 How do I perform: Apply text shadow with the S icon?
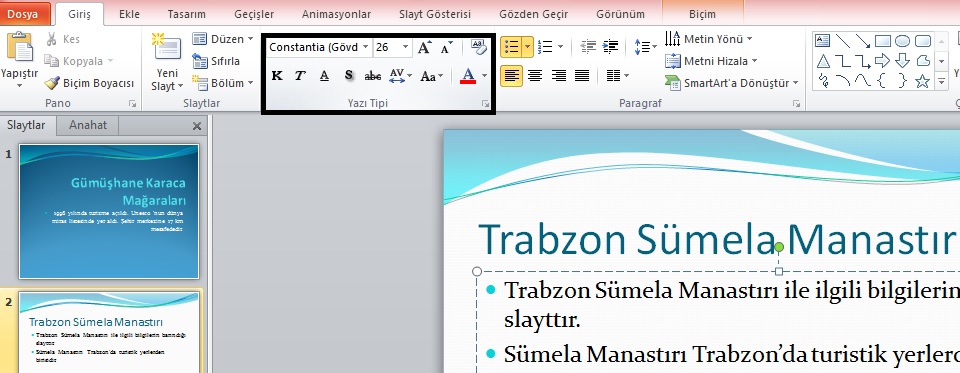point(348,75)
